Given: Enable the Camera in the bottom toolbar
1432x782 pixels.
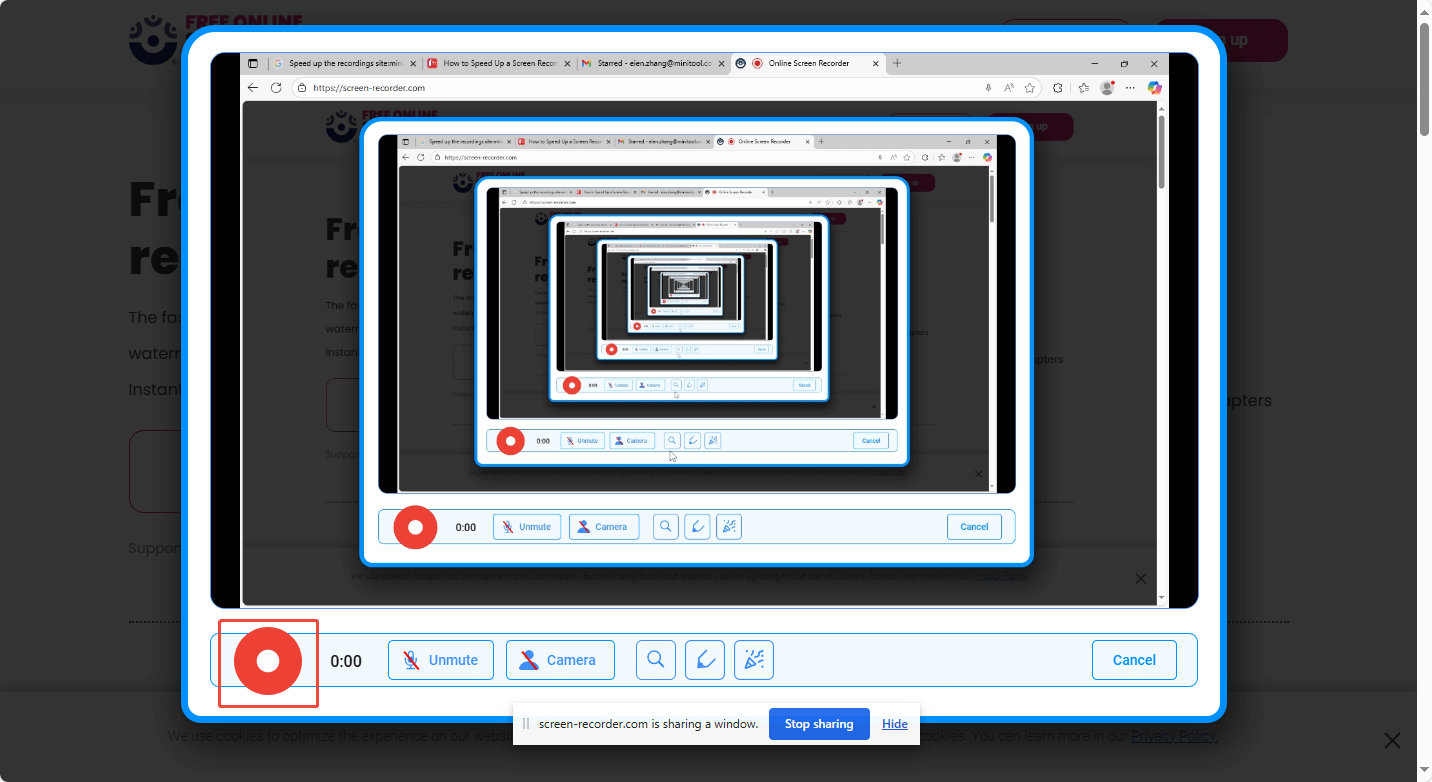Looking at the screenshot, I should pyautogui.click(x=560, y=660).
